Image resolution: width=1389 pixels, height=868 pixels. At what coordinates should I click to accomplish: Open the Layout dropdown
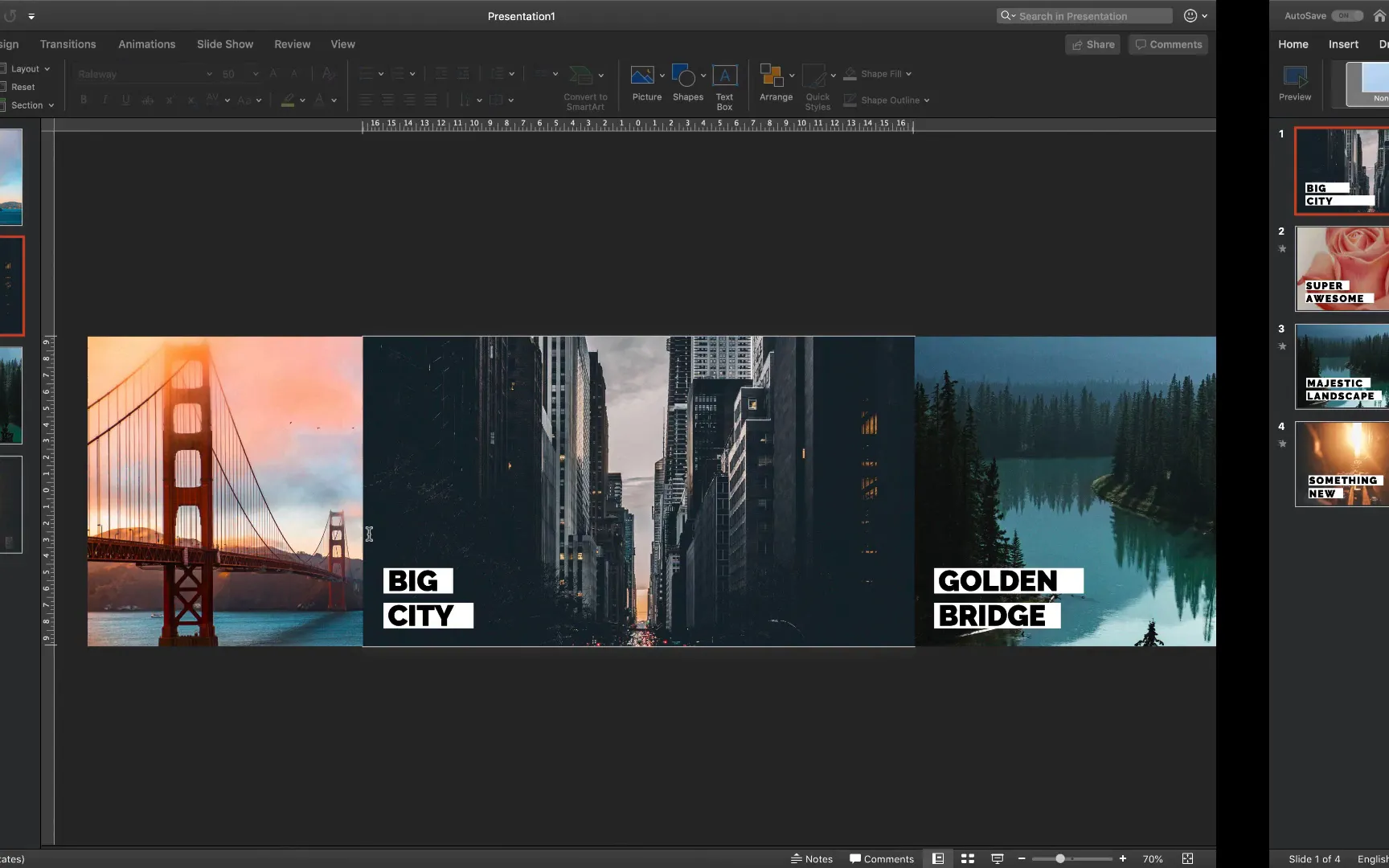pos(27,68)
